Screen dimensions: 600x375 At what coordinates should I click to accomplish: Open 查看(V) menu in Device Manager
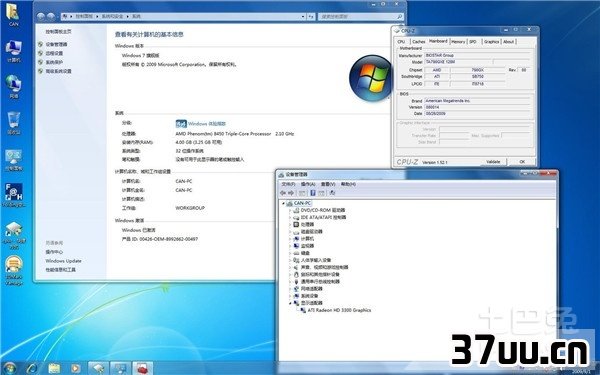[328, 184]
